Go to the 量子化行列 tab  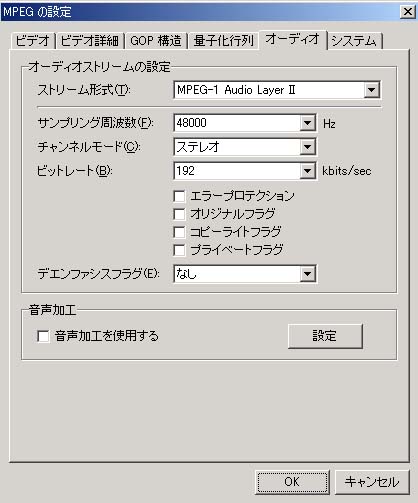click(x=224, y=41)
